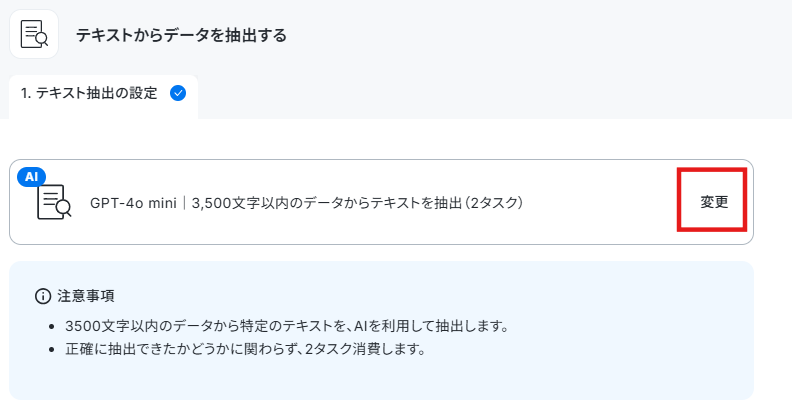Click the blue AI badge

31,177
